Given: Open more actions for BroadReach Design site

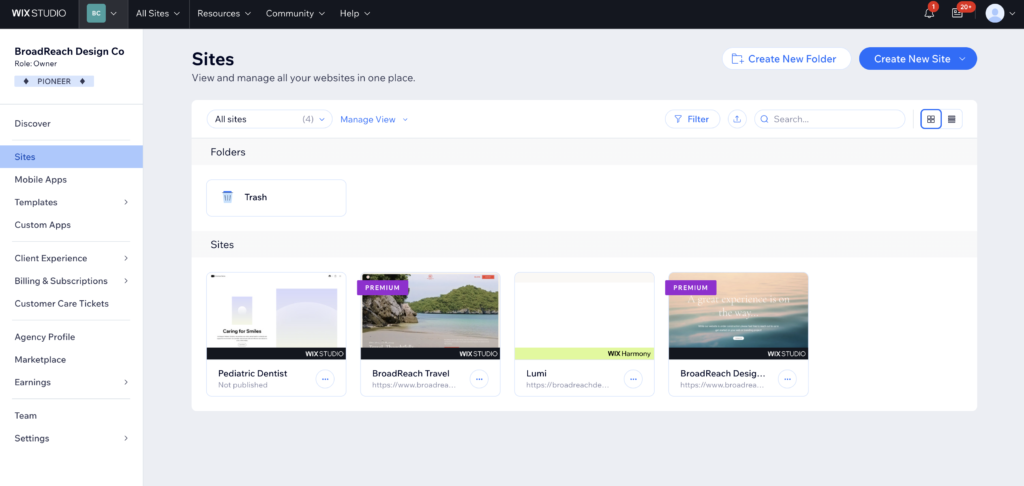Looking at the screenshot, I should (788, 379).
